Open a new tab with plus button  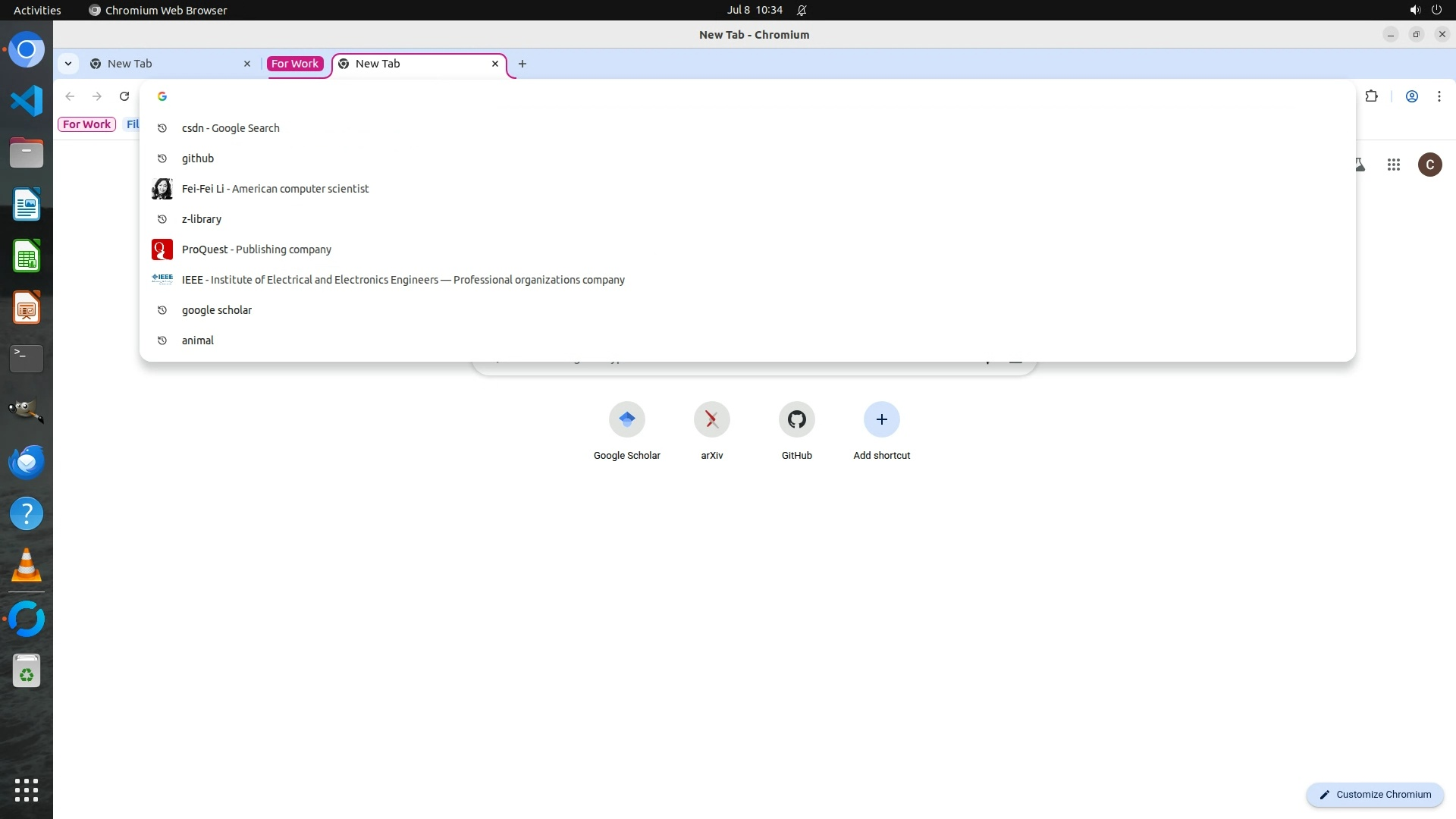[x=522, y=64]
